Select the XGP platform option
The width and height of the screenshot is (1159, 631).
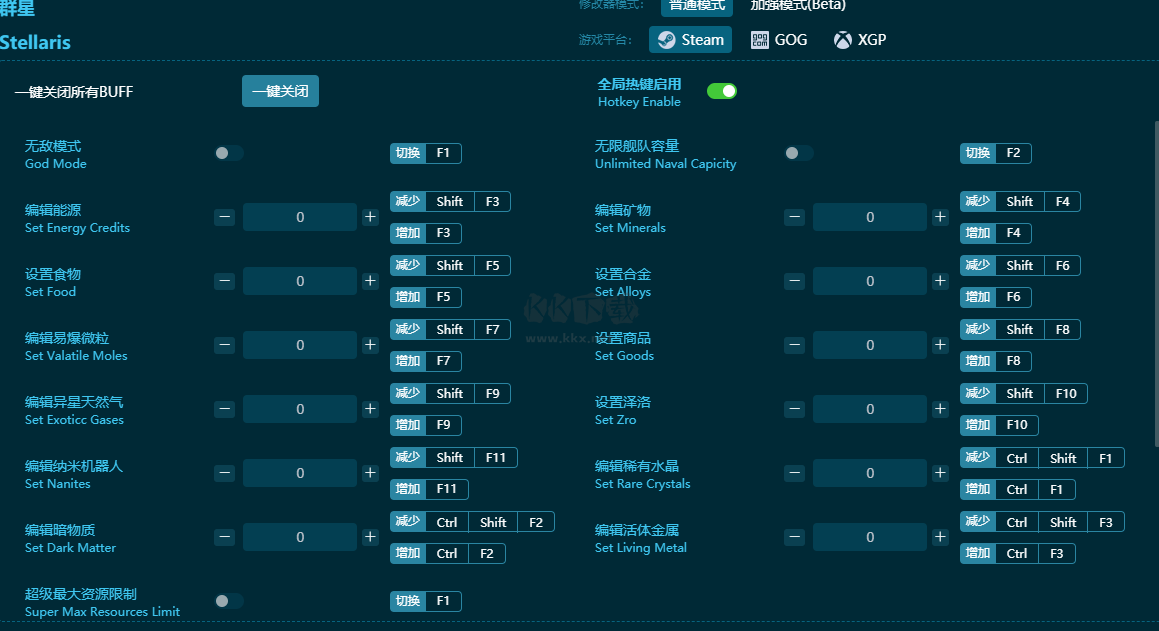point(860,40)
